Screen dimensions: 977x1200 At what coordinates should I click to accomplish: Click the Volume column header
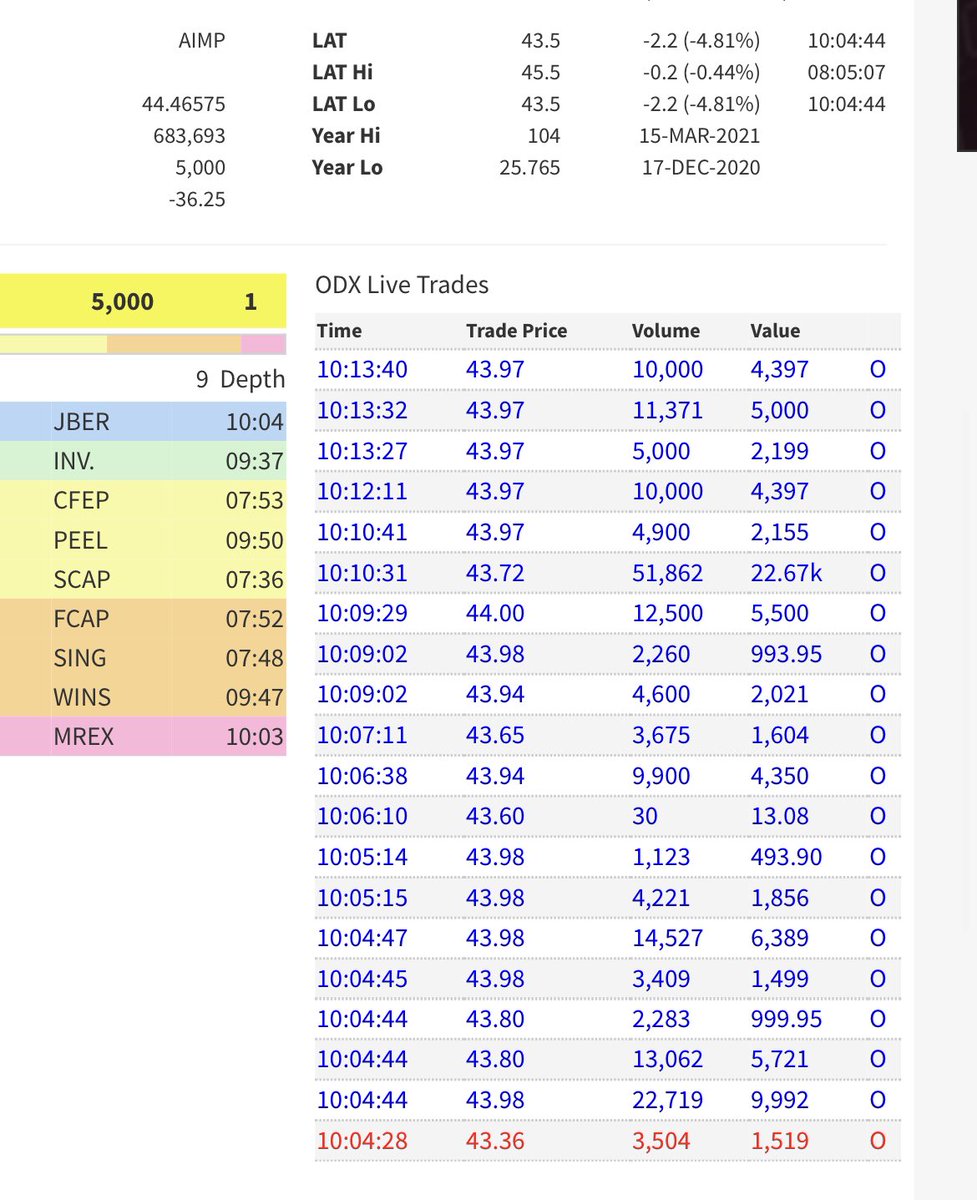[x=666, y=331]
